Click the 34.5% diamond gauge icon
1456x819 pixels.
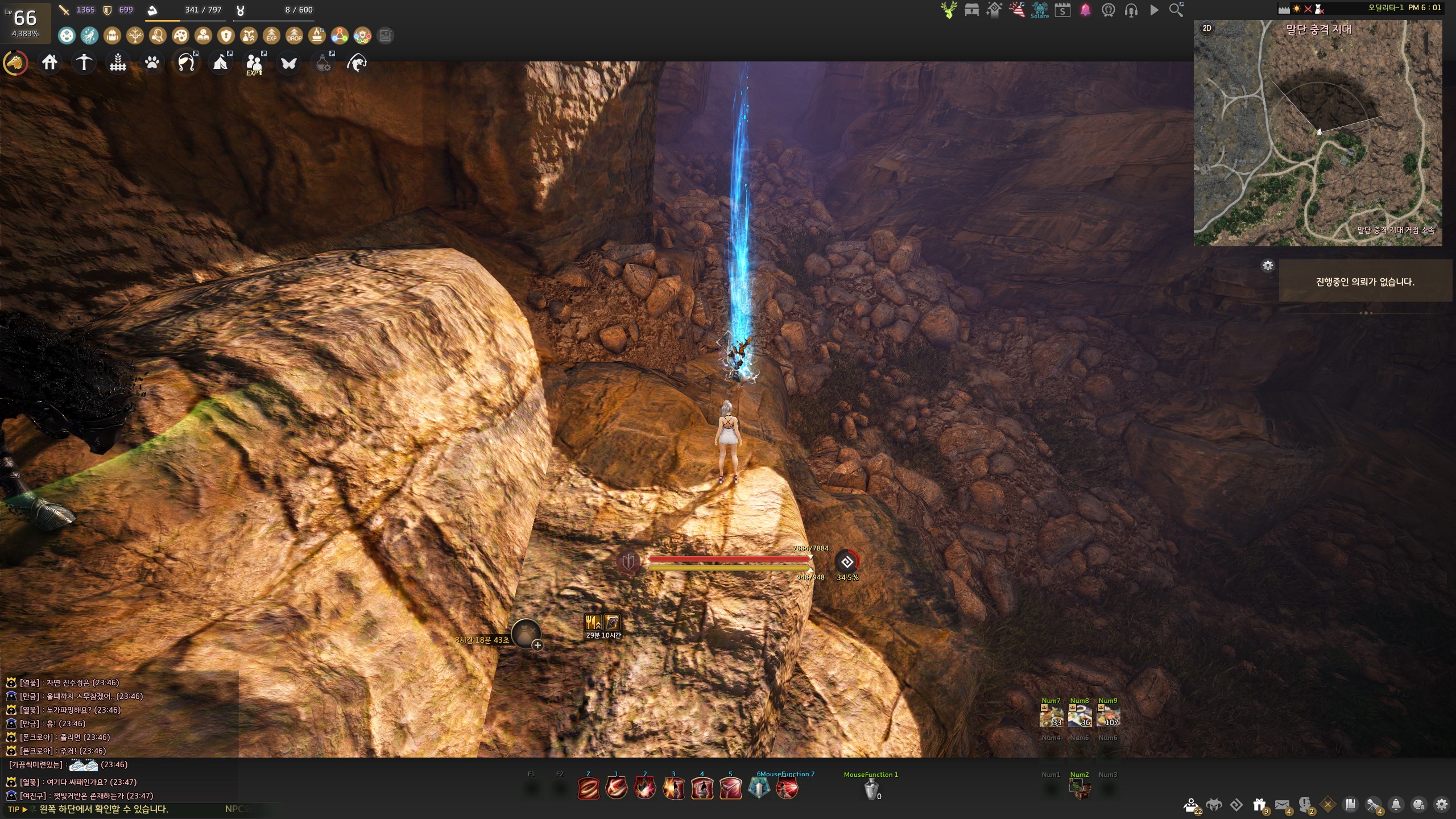[x=847, y=562]
